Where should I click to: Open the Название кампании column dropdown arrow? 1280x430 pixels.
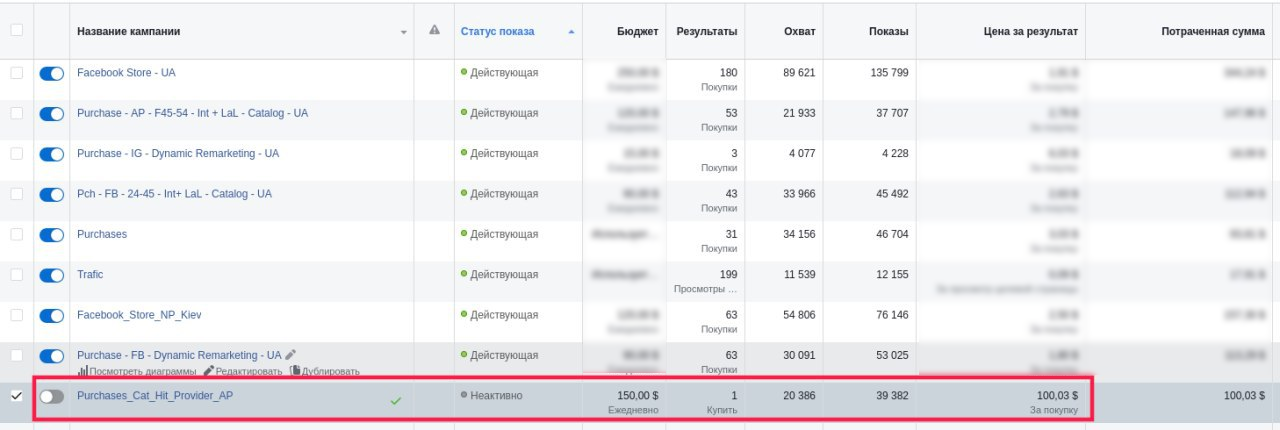tap(404, 32)
